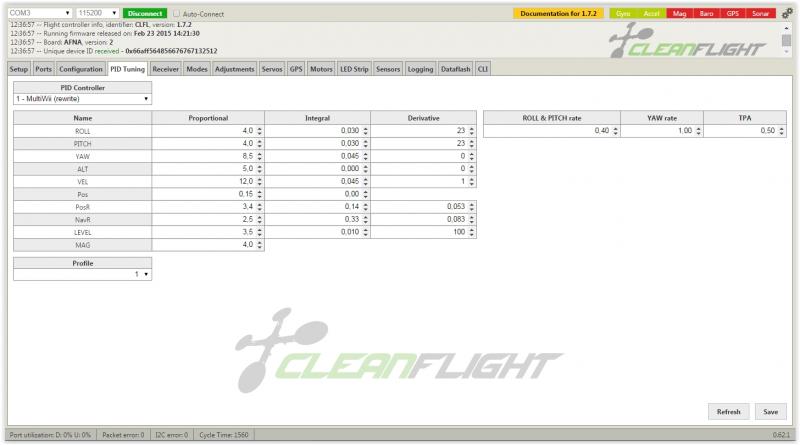Click the VEL Integral input 0.045

tap(317, 182)
